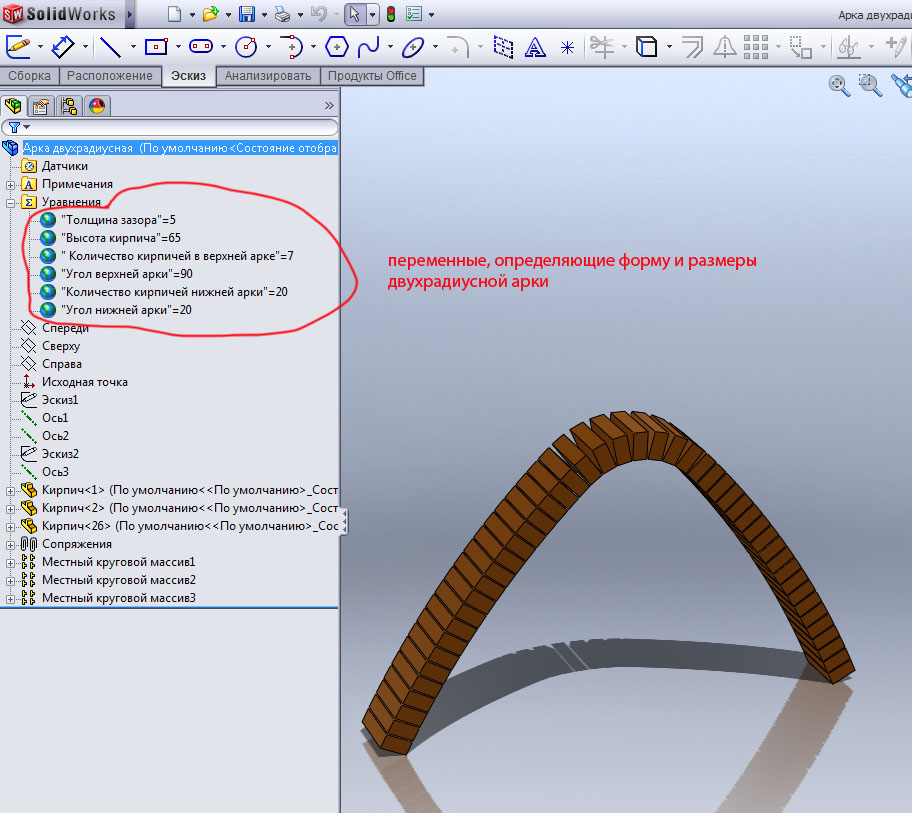Viewport: 912px width, 813px height.
Task: Activate the Ellipse sketch tool
Action: 413,46
